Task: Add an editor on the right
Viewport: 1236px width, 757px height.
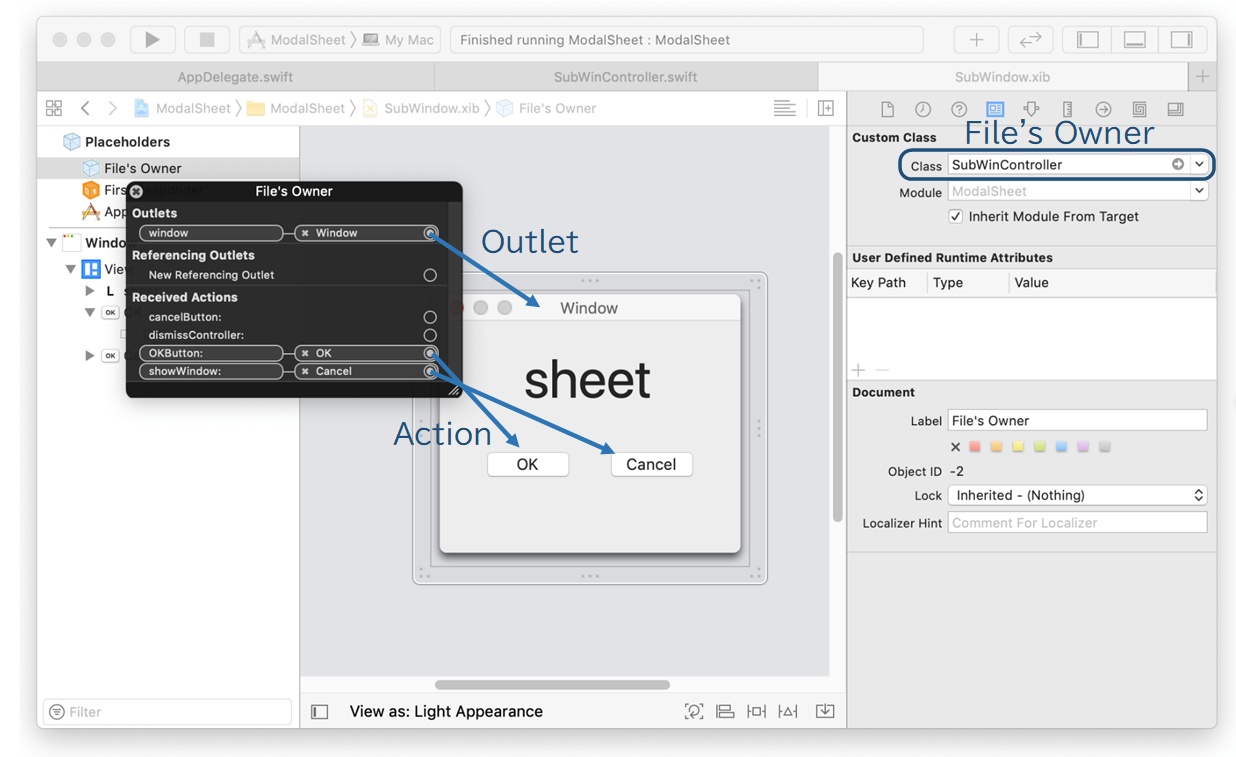Action: tap(826, 108)
